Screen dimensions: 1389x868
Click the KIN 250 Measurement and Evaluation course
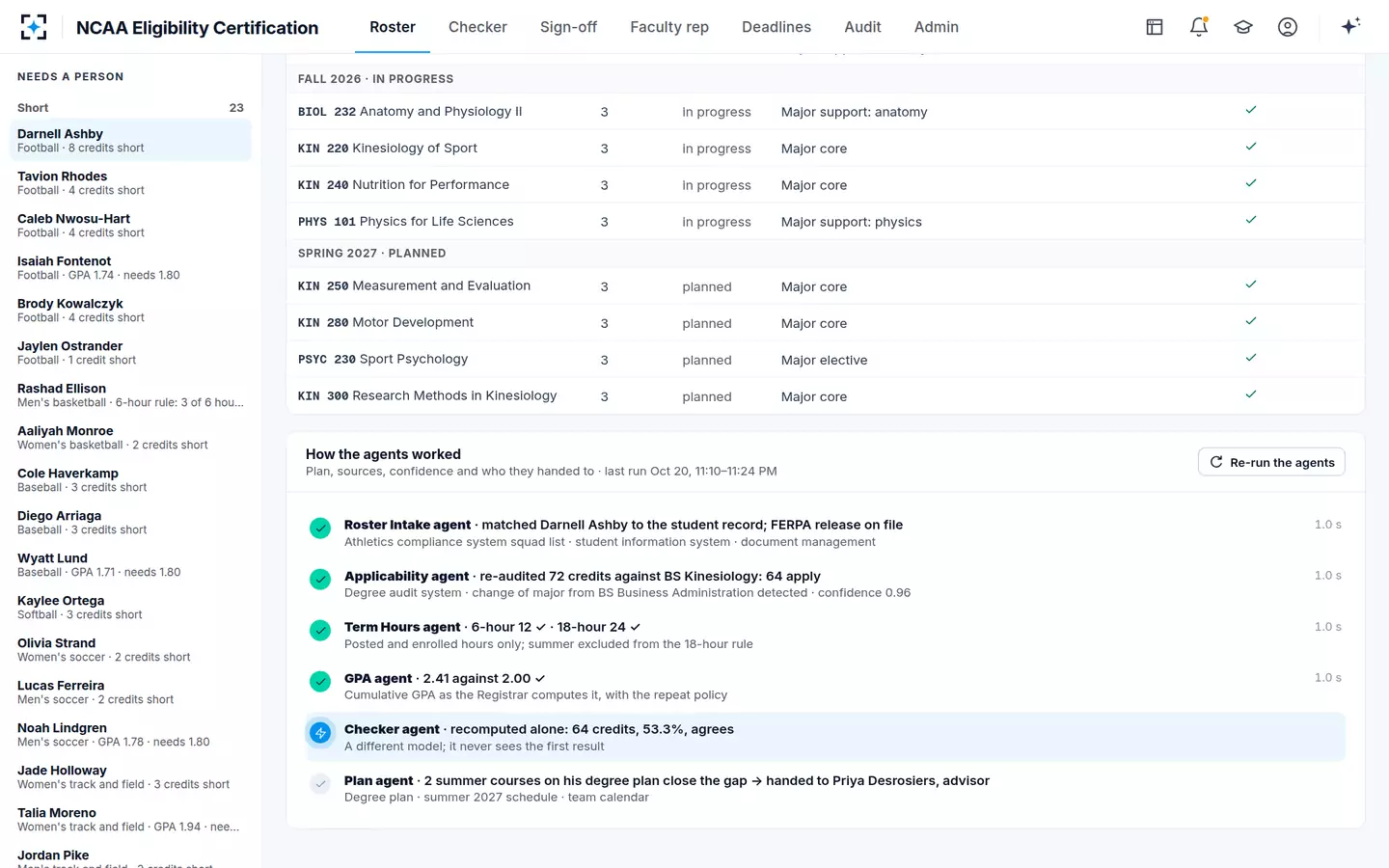tap(414, 285)
